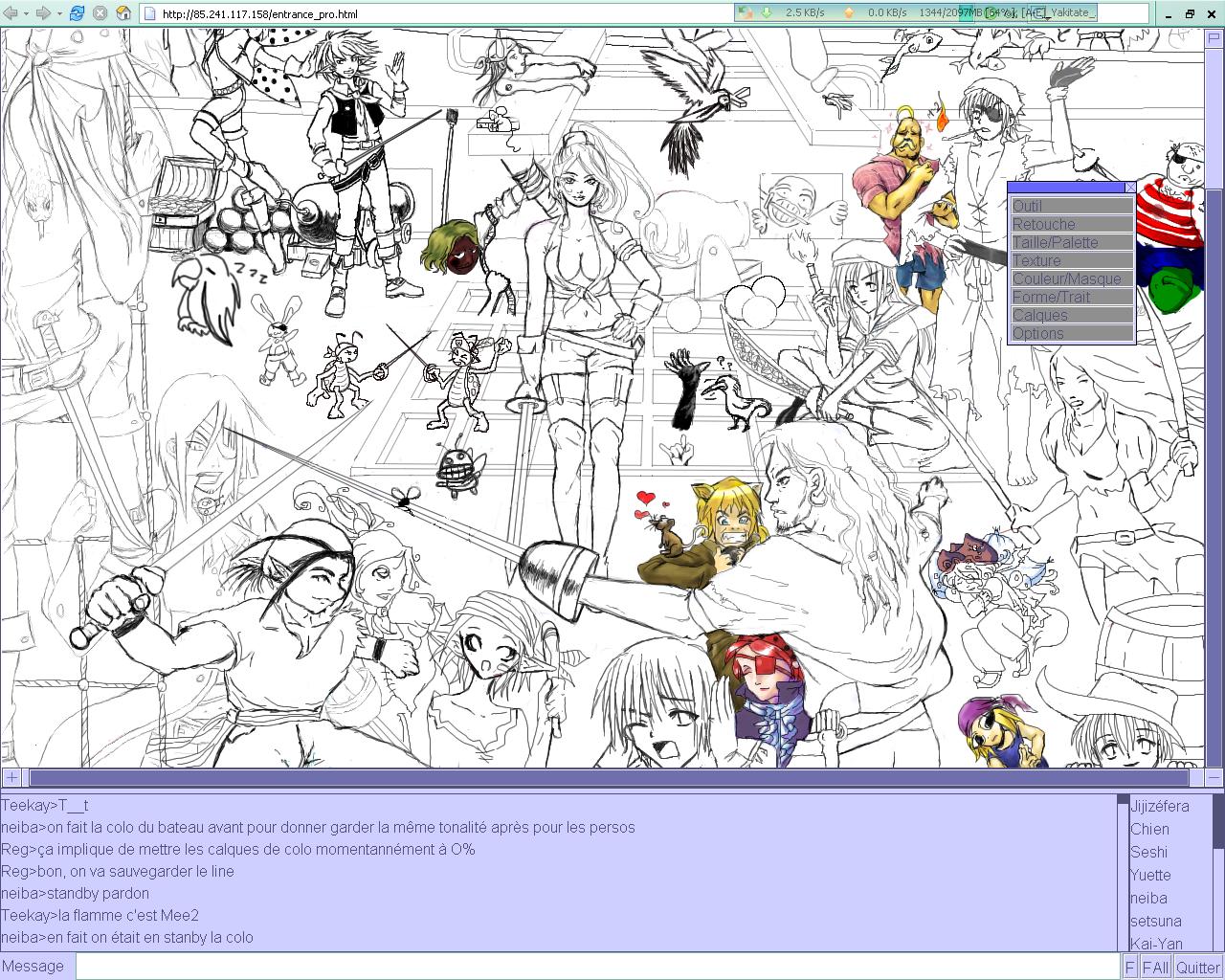Open the Taille/Palette menu entry
Image resolution: width=1225 pixels, height=980 pixels.
(1072, 242)
